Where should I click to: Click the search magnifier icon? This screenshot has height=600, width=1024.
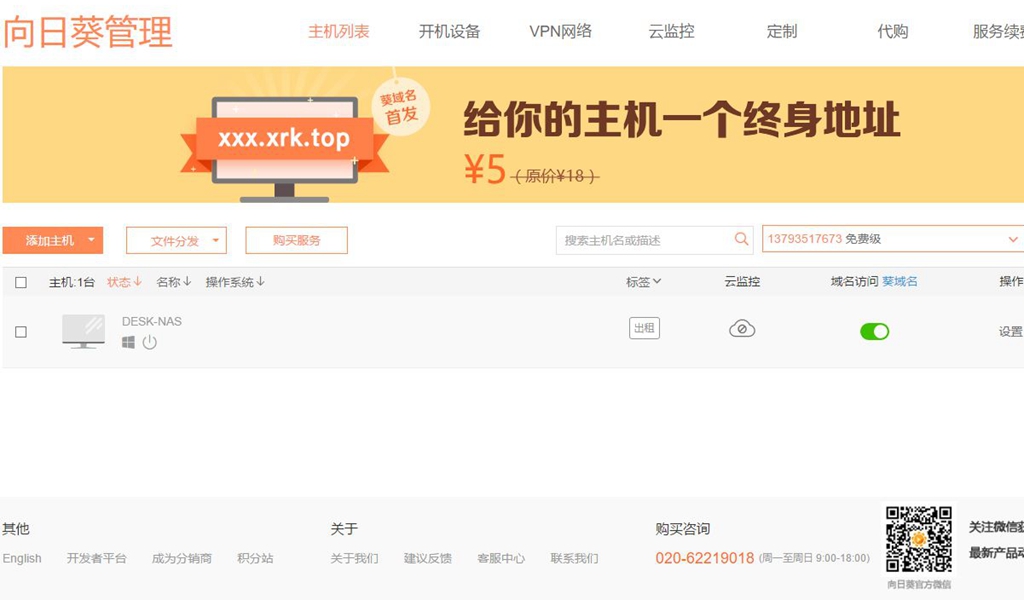point(741,239)
